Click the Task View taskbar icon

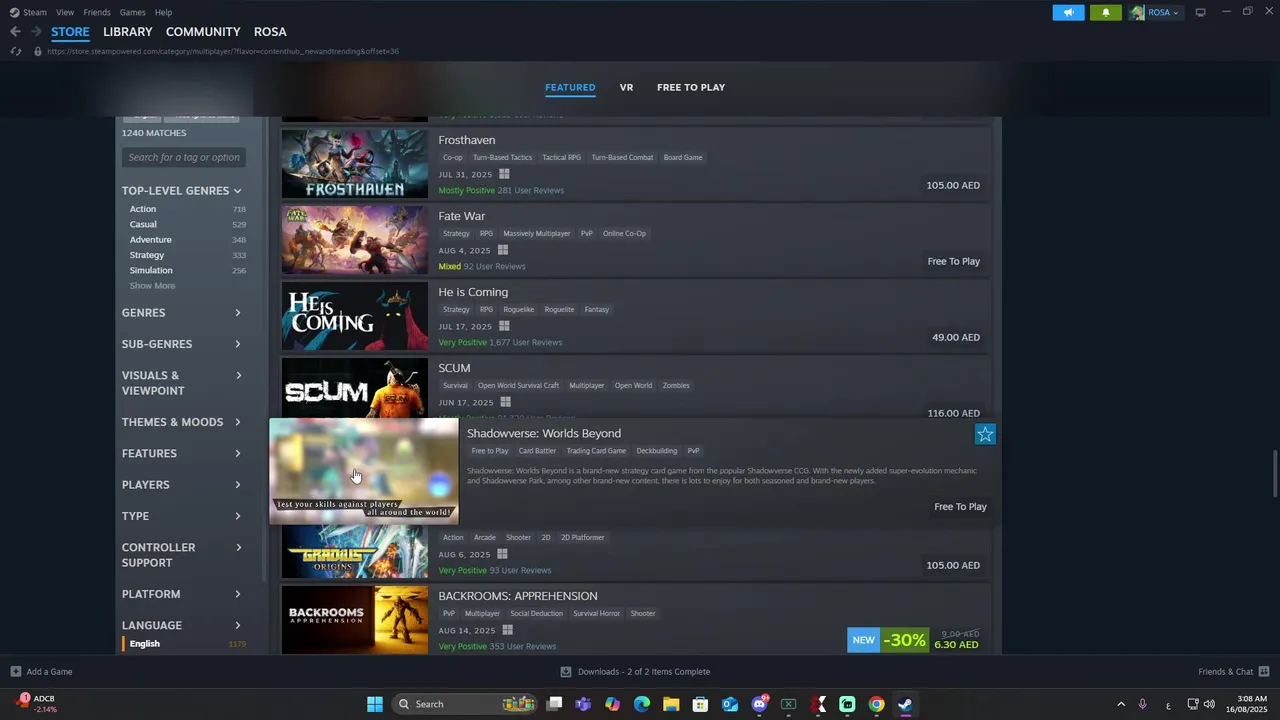pyautogui.click(x=554, y=704)
